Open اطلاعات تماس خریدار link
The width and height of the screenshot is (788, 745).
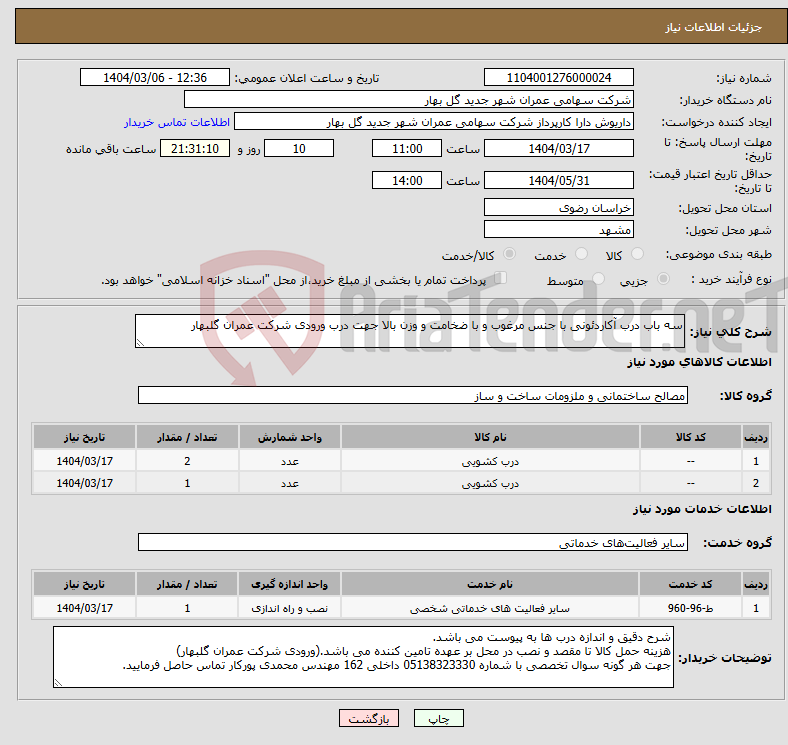click(177, 122)
